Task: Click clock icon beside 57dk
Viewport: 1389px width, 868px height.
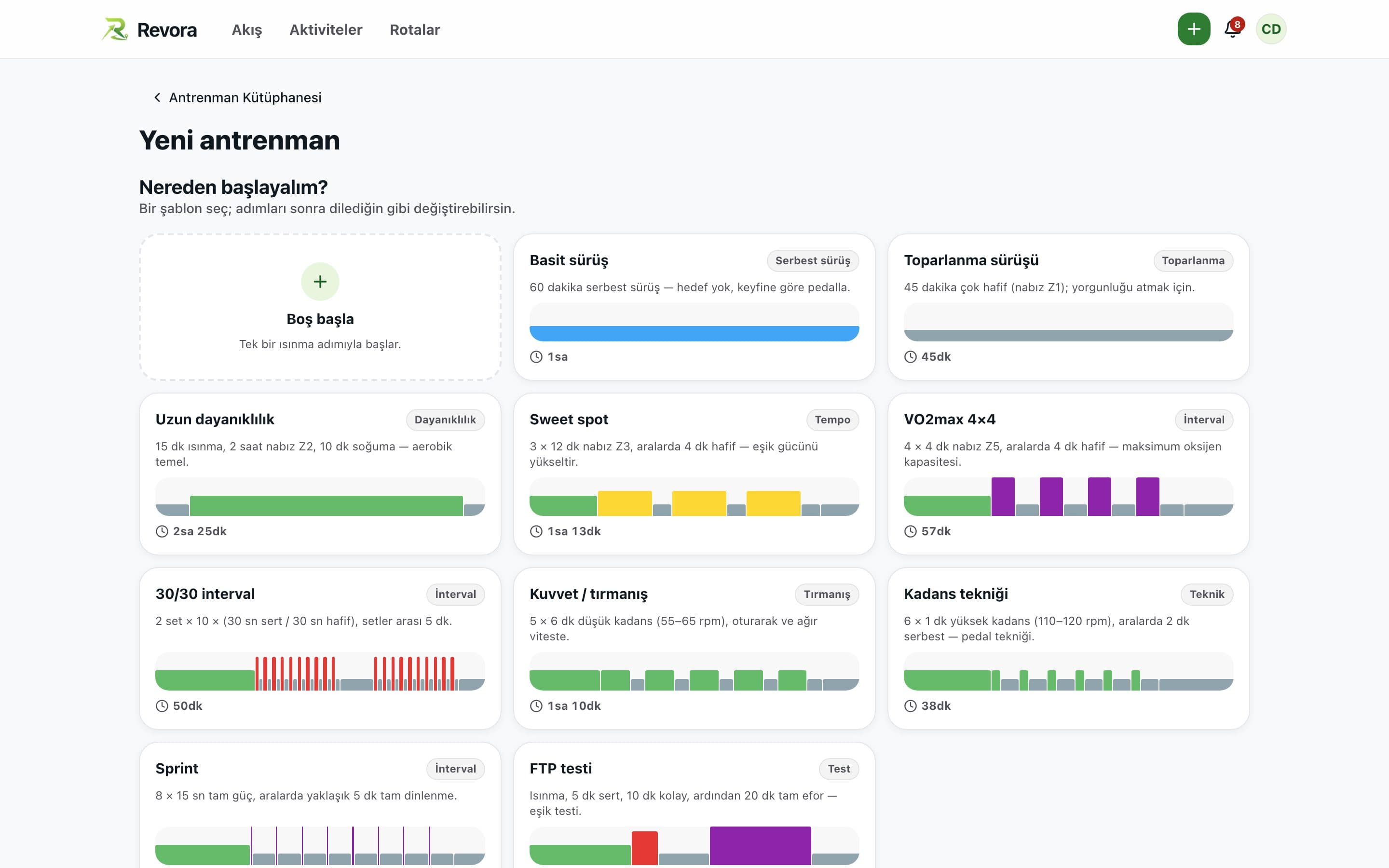Action: (910, 531)
